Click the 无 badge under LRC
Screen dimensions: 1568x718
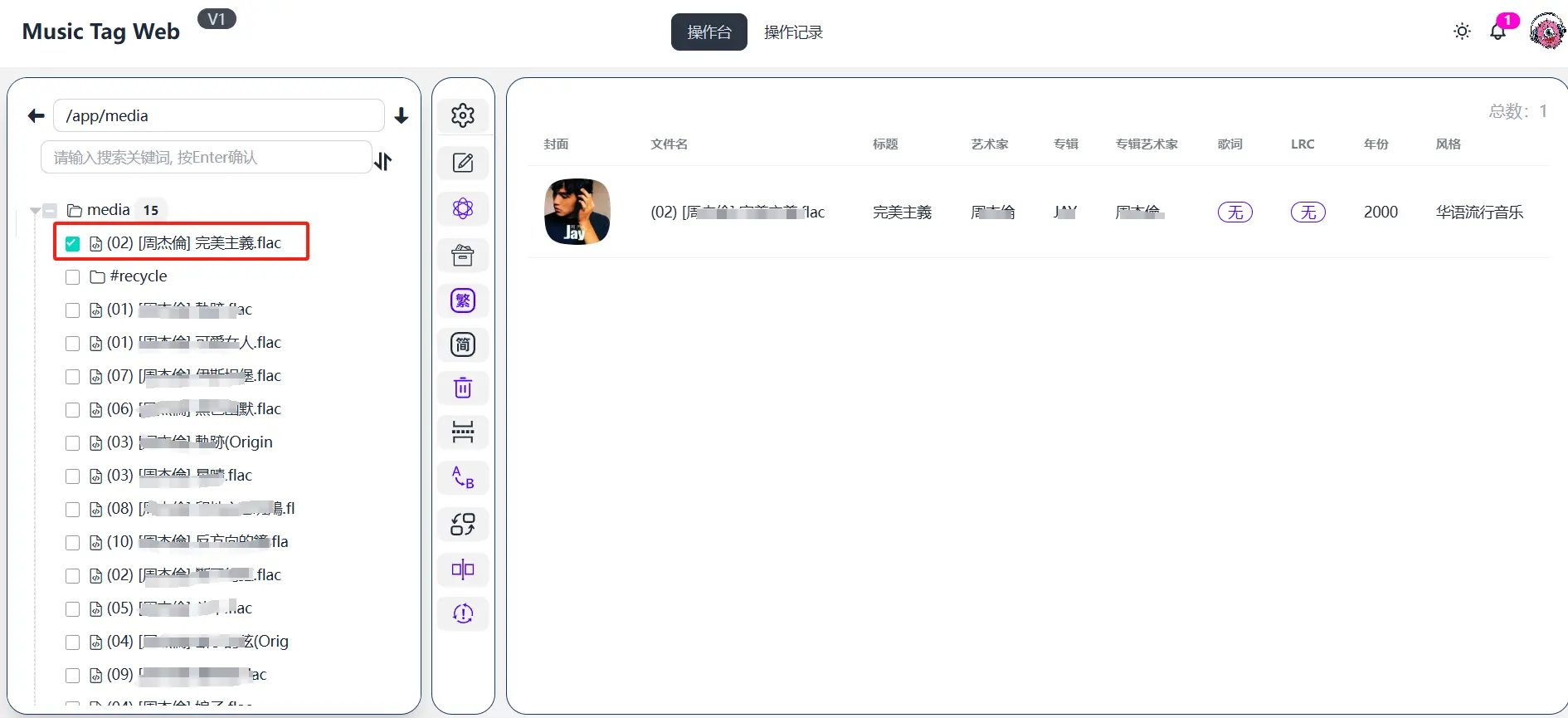tap(1307, 212)
